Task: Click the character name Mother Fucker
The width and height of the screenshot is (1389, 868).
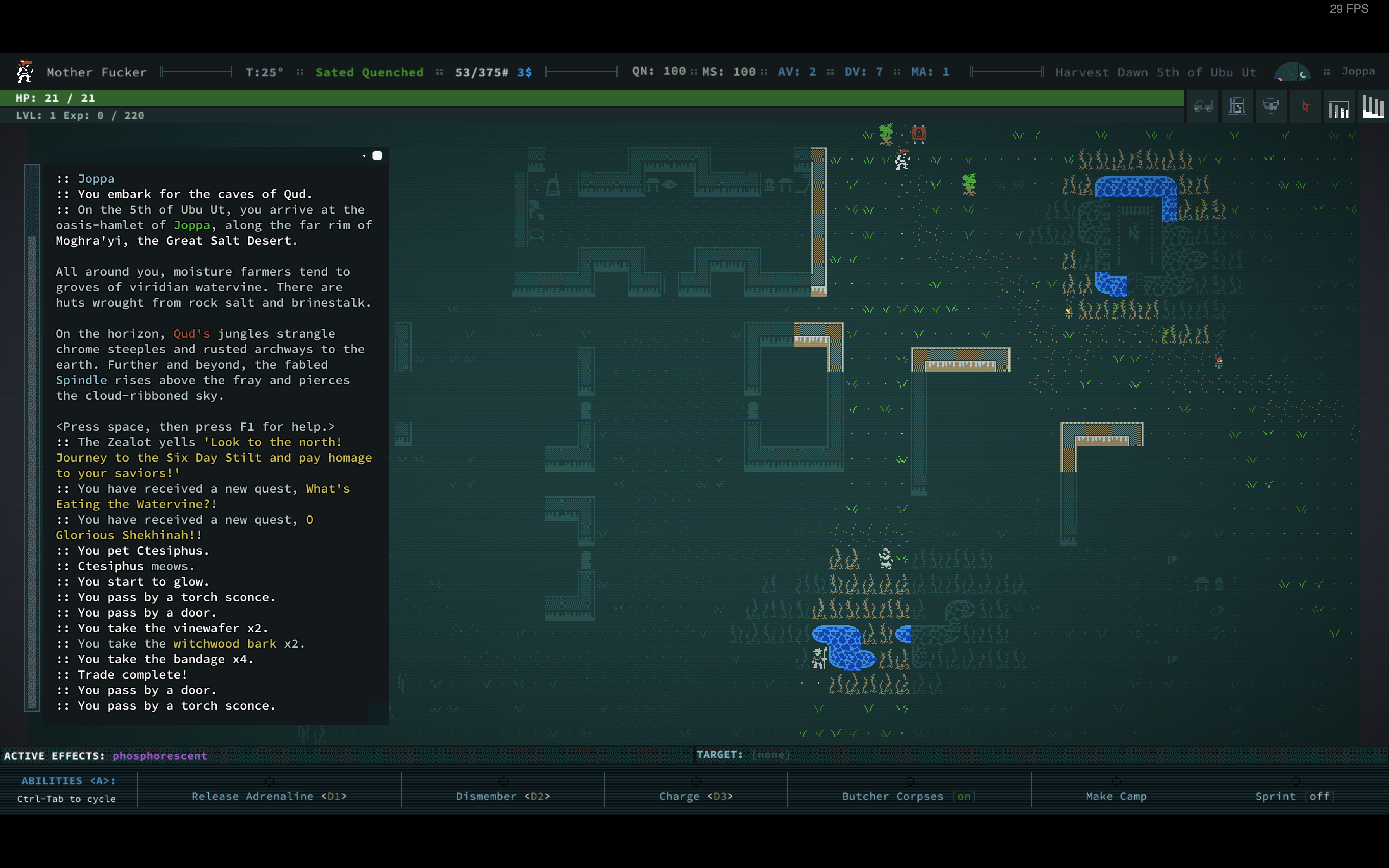Action: [x=97, y=72]
